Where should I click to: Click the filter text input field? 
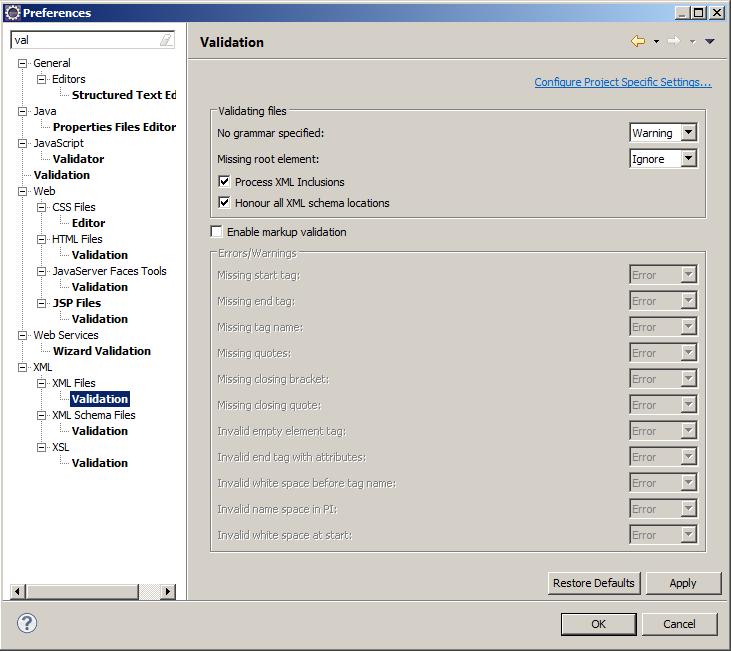84,41
